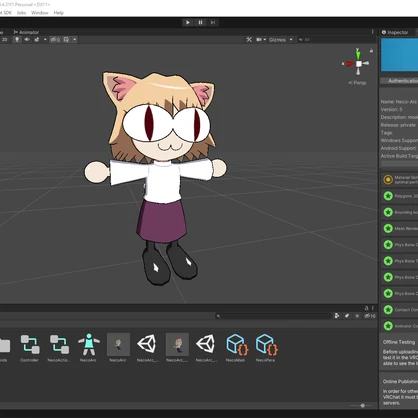418x418 pixels.
Task: Click the Project panel search field
Action: point(273,316)
